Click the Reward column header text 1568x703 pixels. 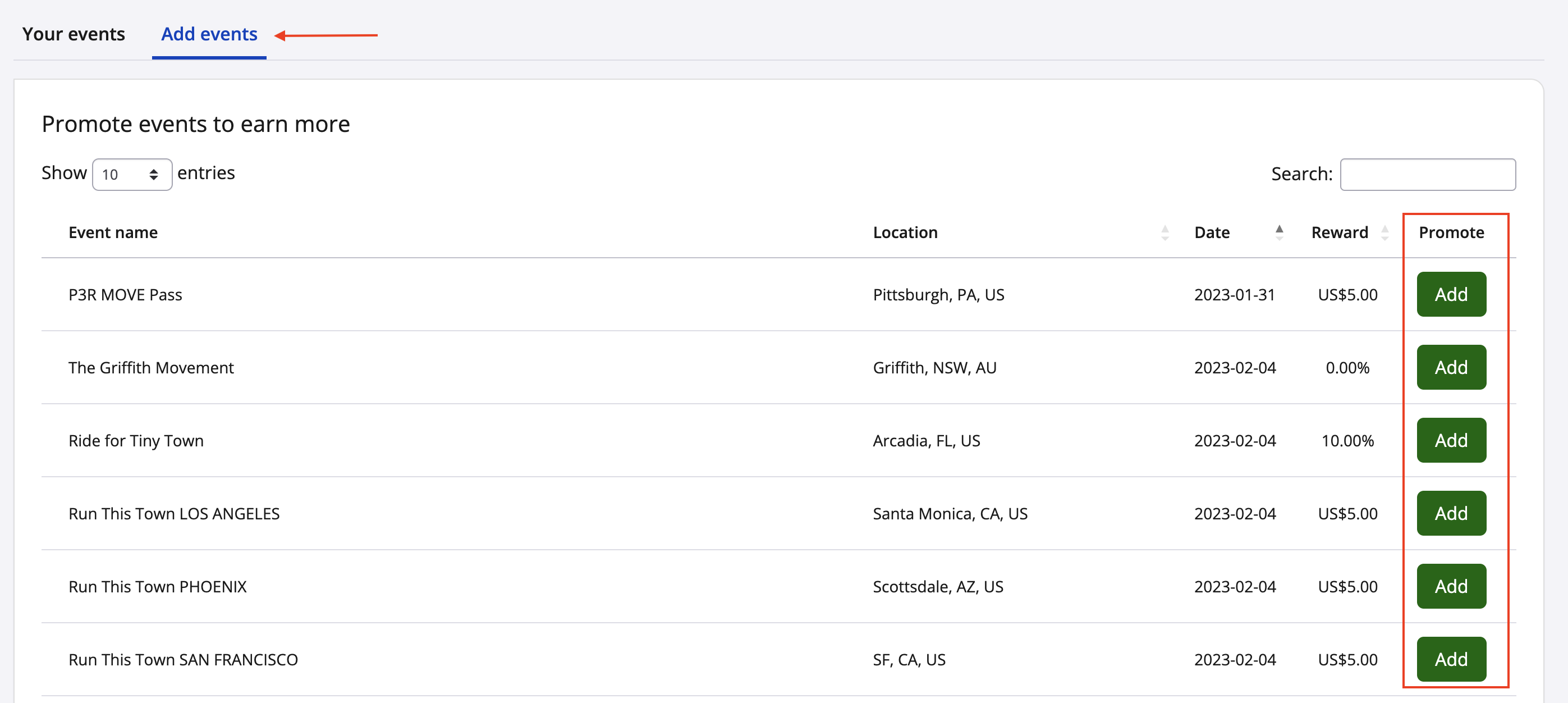[x=1339, y=232]
